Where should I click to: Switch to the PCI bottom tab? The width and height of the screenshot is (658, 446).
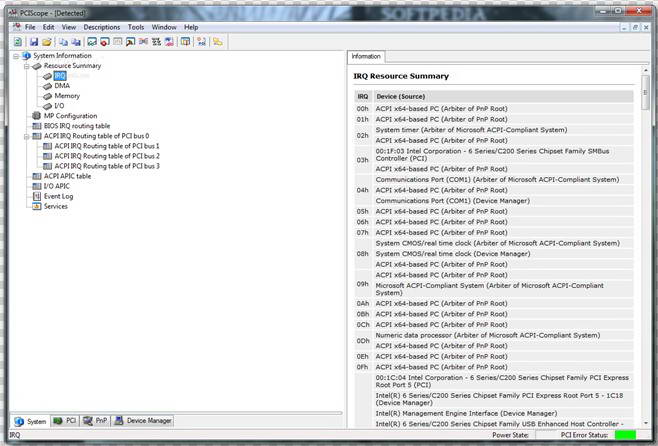[65, 421]
